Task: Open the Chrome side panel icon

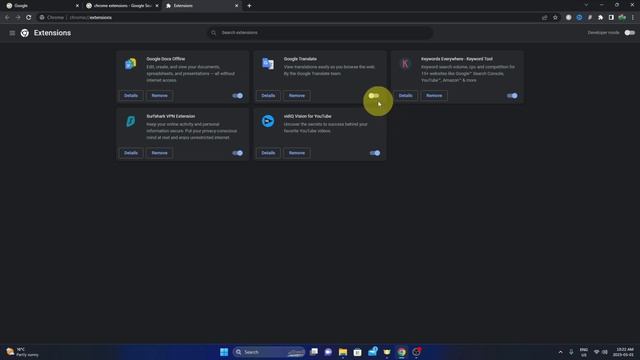Action: pos(611,18)
